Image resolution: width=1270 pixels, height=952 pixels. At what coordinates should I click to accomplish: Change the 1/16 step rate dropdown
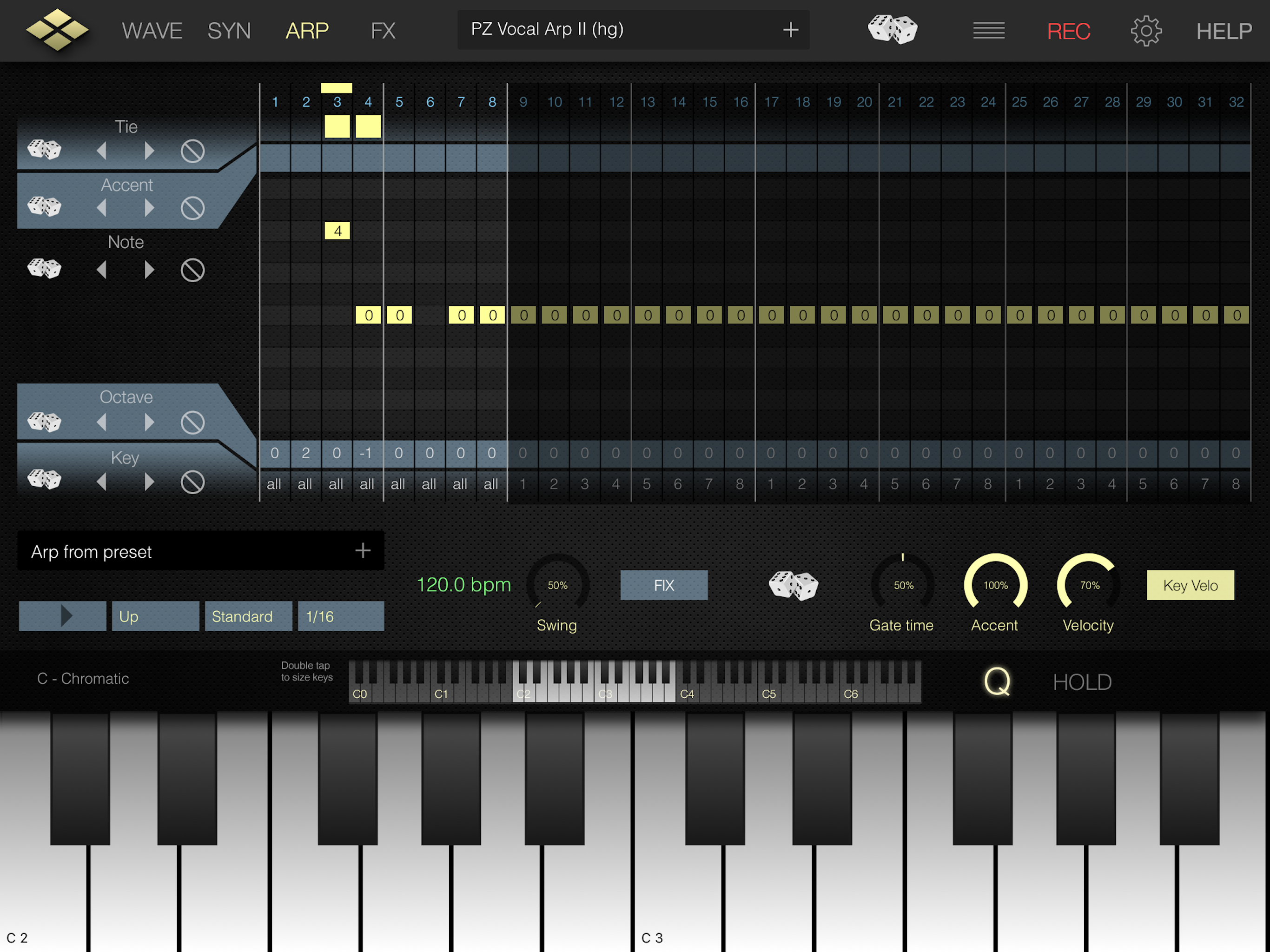coord(340,616)
